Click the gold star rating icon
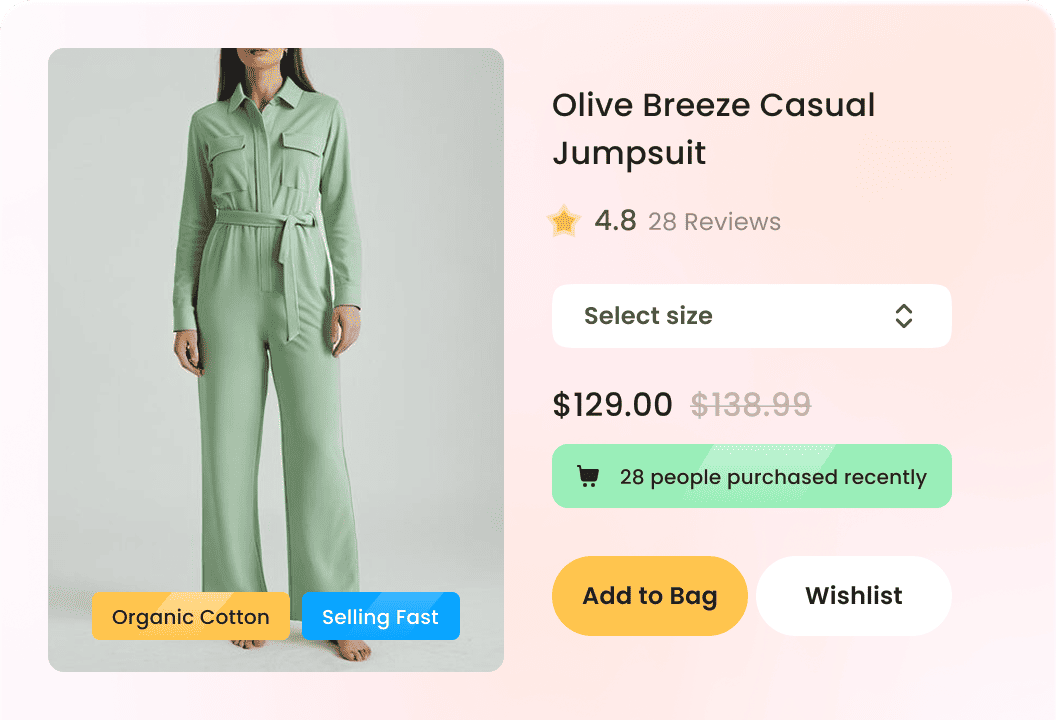The width and height of the screenshot is (1056, 720). coord(564,221)
